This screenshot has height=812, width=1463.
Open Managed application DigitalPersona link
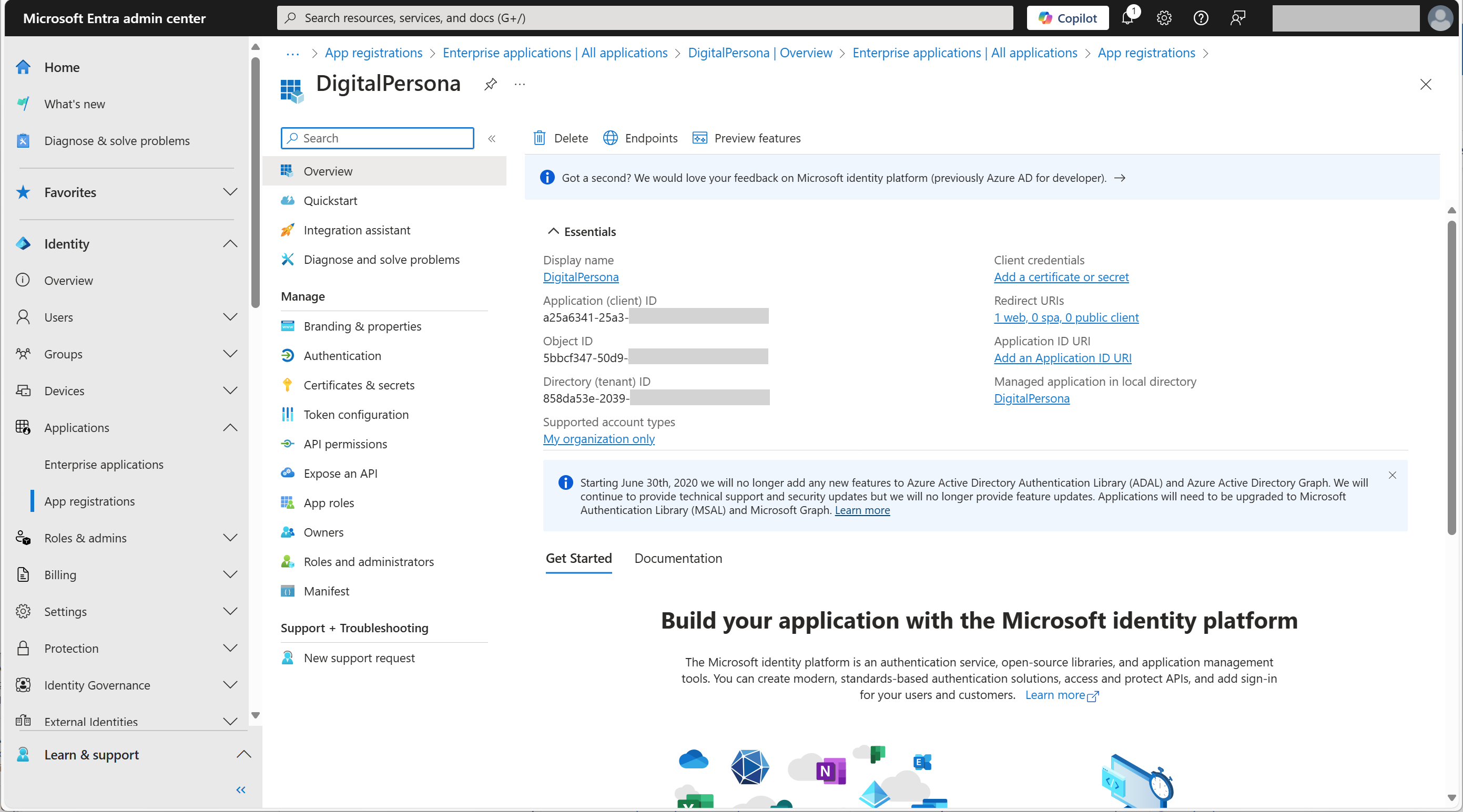pyautogui.click(x=1031, y=398)
